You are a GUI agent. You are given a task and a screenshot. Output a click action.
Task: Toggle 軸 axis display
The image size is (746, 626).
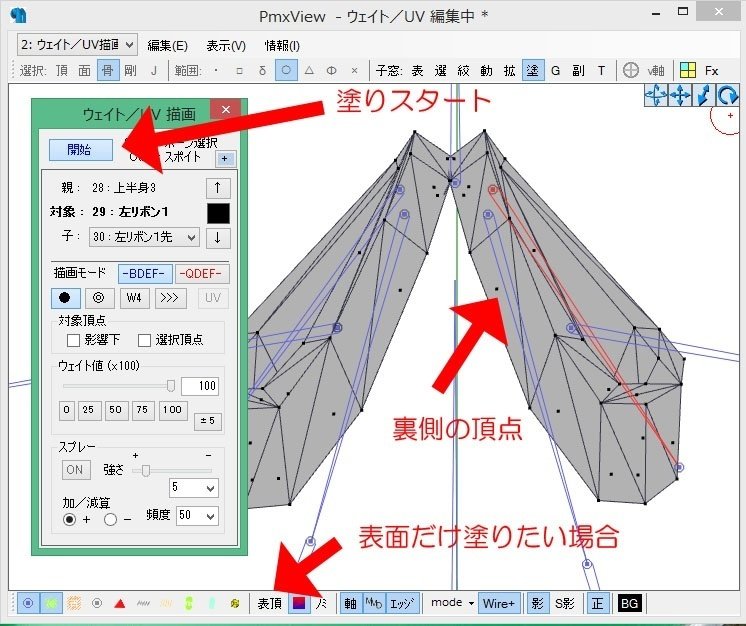pyautogui.click(x=351, y=603)
